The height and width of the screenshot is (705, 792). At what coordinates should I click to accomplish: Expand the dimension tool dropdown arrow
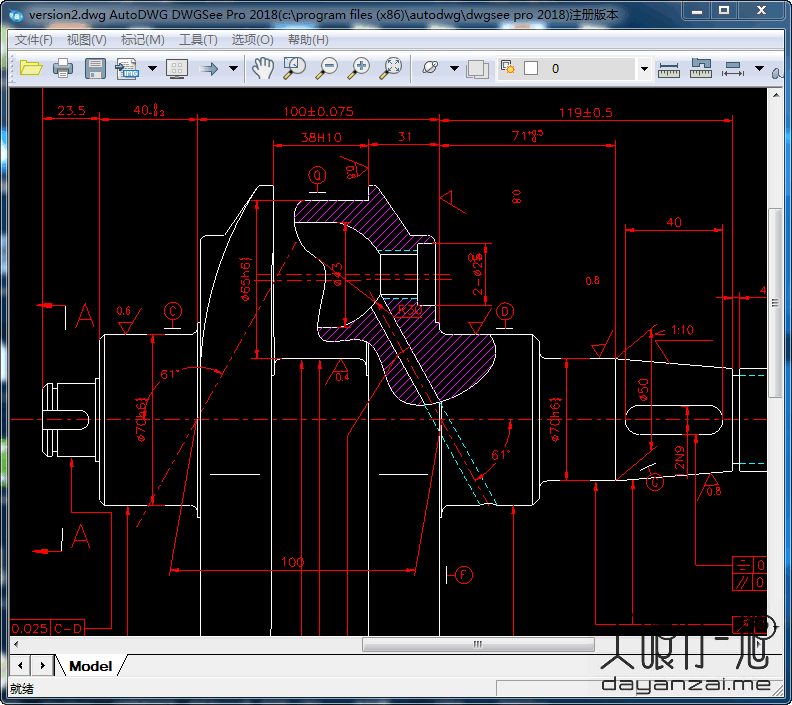(759, 68)
